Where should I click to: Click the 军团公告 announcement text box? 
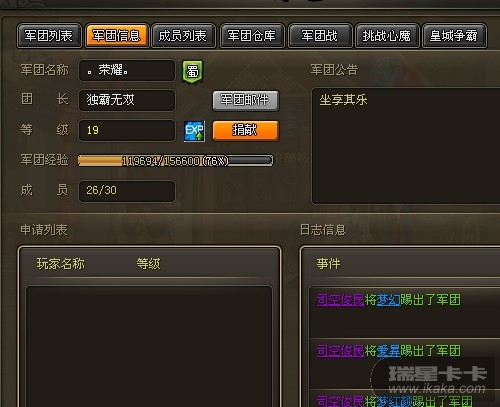pos(406,146)
